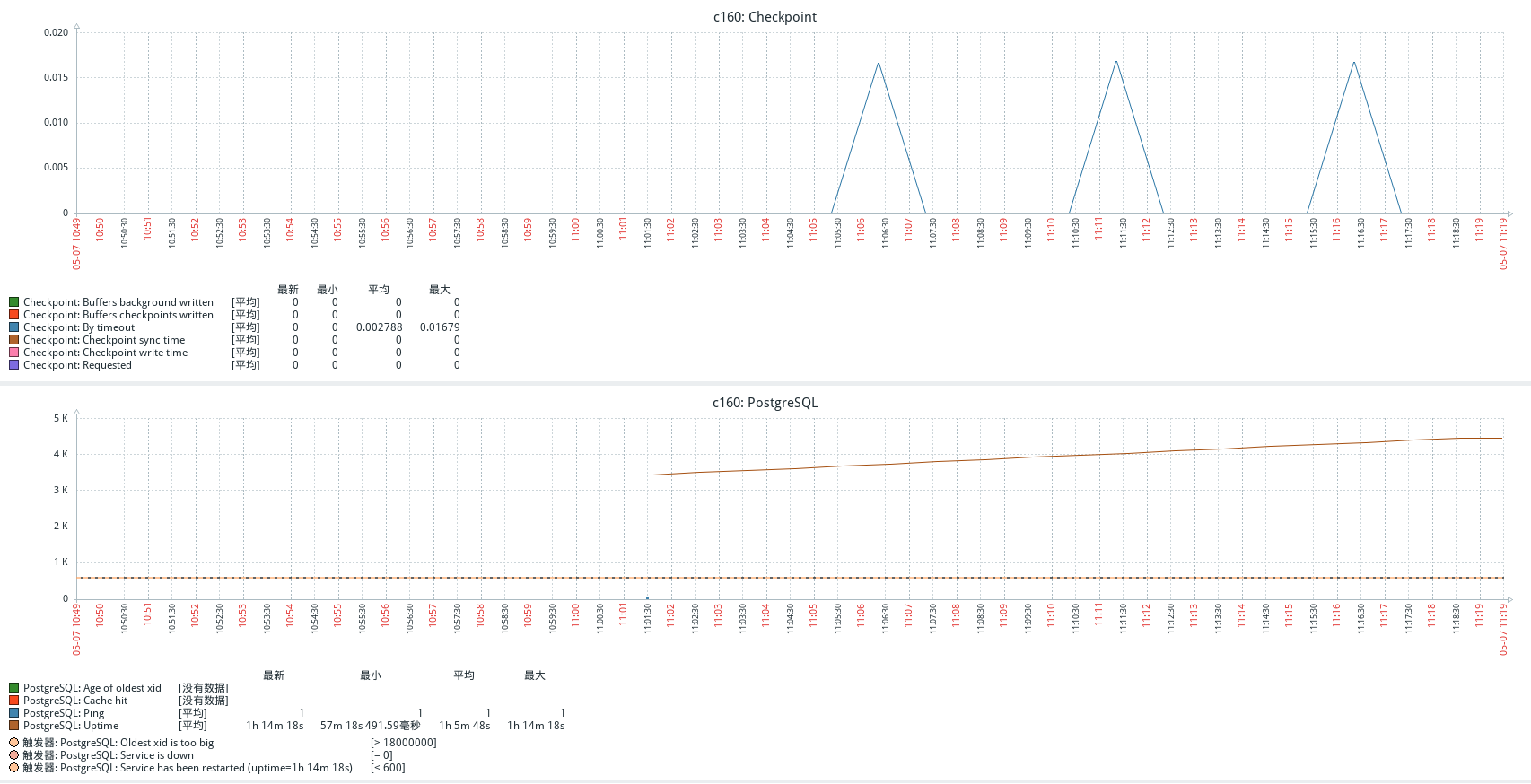Click the "PostgreSQL: Service is down" trigger text

[127, 755]
